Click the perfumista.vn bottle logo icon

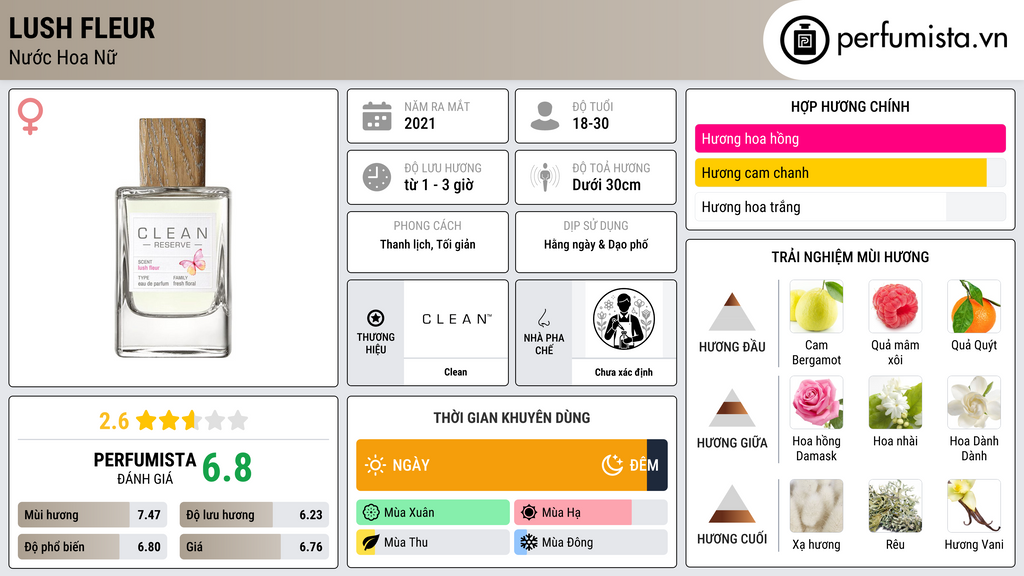click(x=804, y=40)
